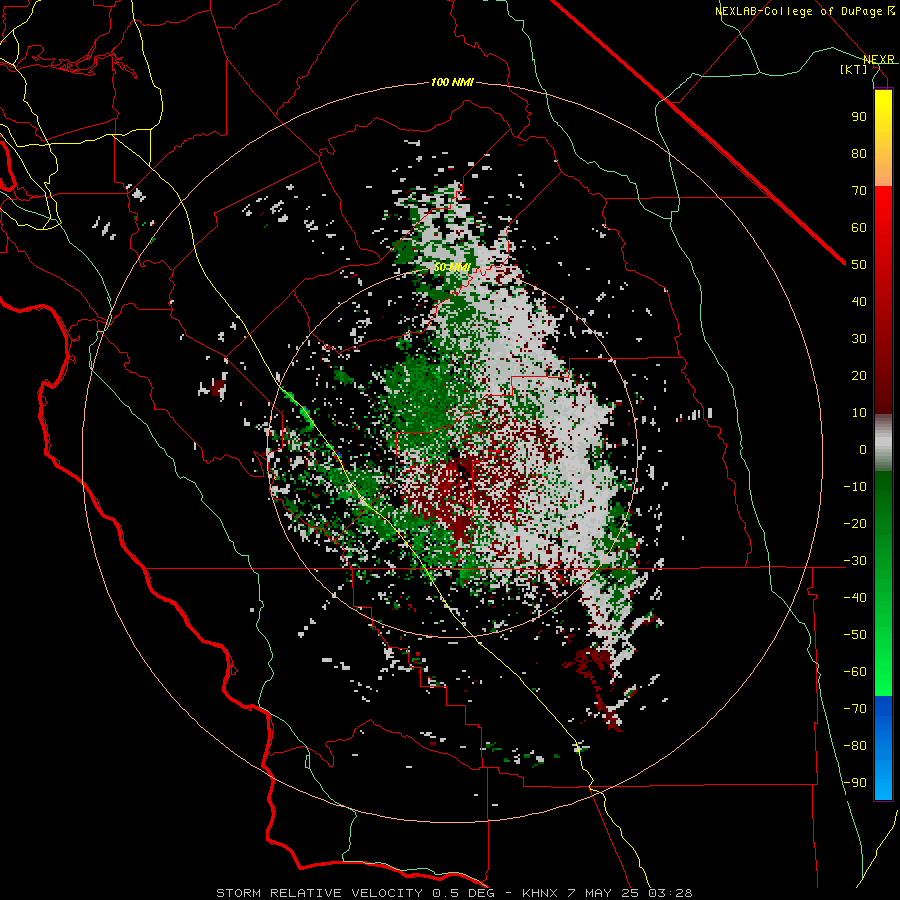Click the 30 value on the velocity scale
Screen dimensions: 900x900
coord(859,339)
